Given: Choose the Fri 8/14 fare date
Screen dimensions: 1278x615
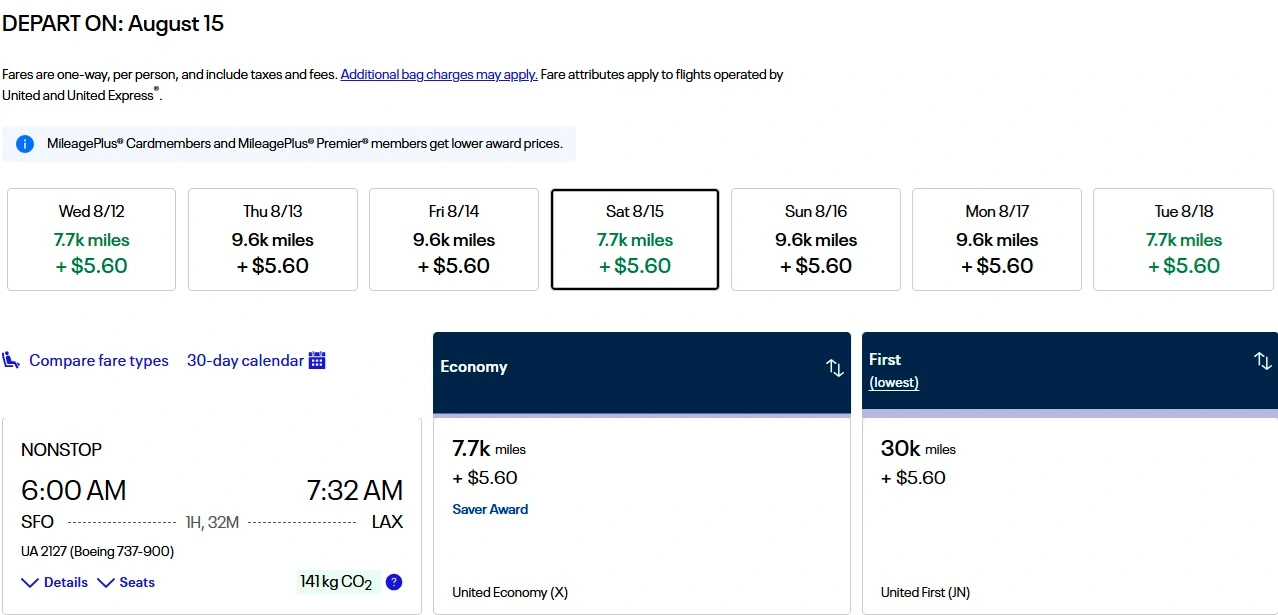Looking at the screenshot, I should [x=453, y=239].
